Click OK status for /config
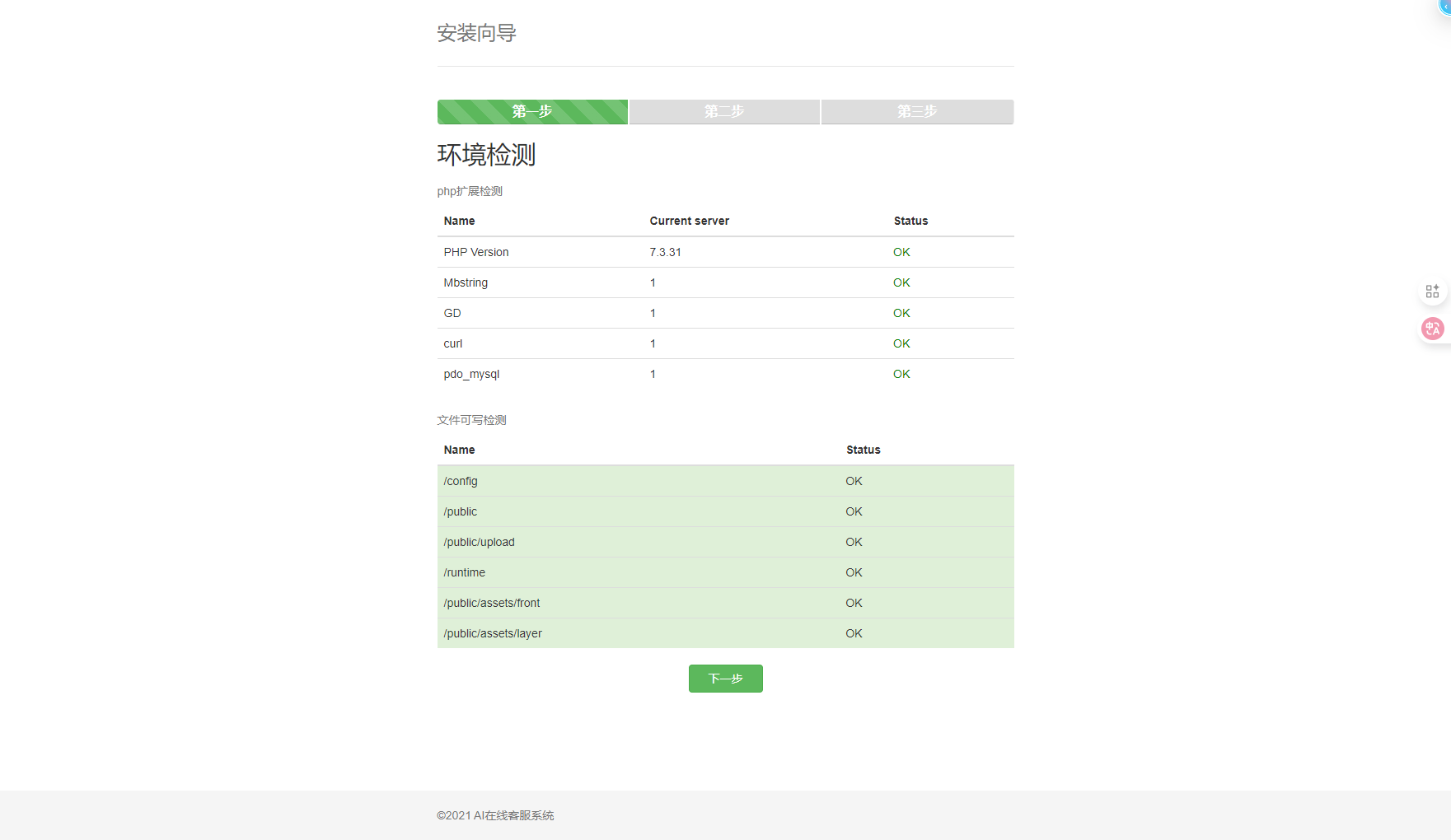Image resolution: width=1451 pixels, height=840 pixels. [x=854, y=481]
